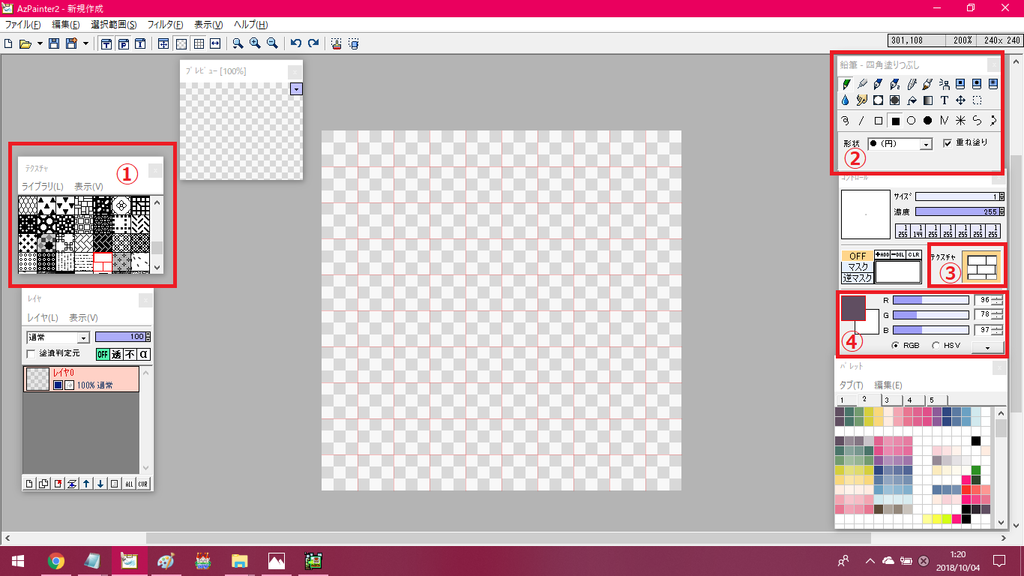Click the Redo arrow in toolbar
This screenshot has height=576, width=1024.
click(313, 44)
